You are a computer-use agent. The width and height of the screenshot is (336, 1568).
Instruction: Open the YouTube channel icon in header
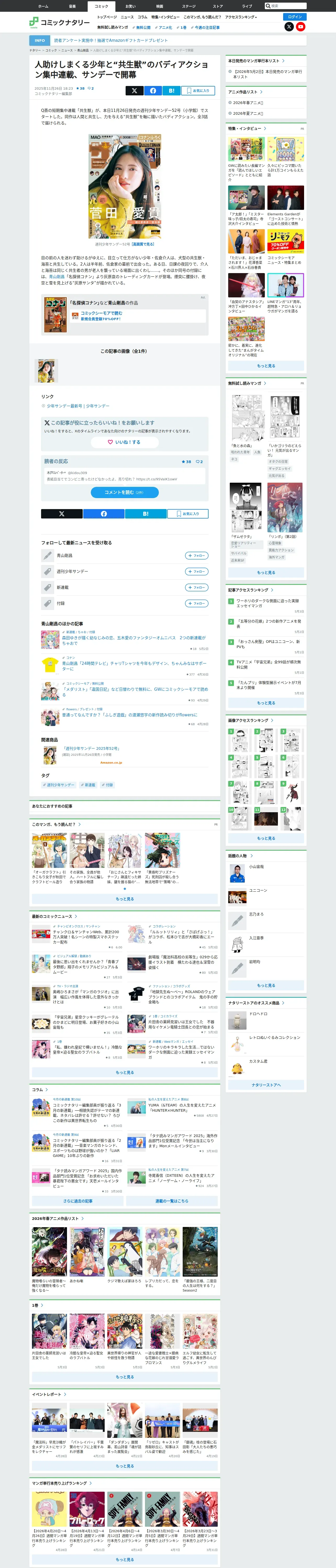tap(301, 27)
